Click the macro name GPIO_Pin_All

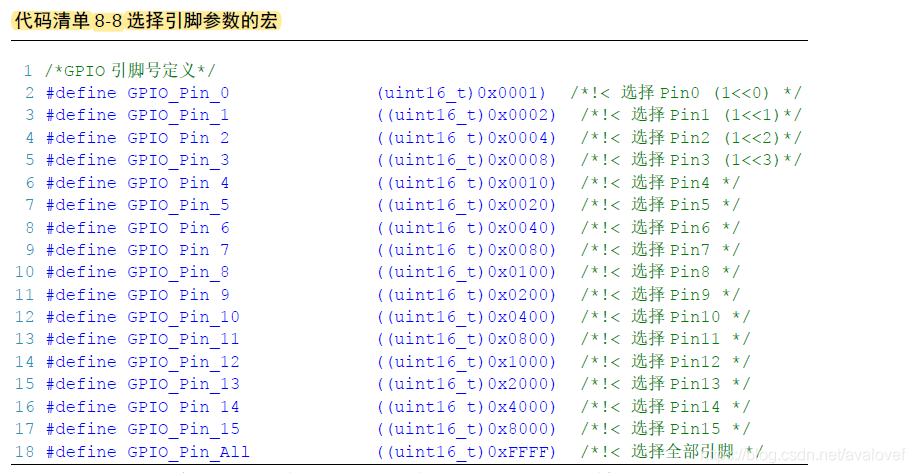point(188,452)
